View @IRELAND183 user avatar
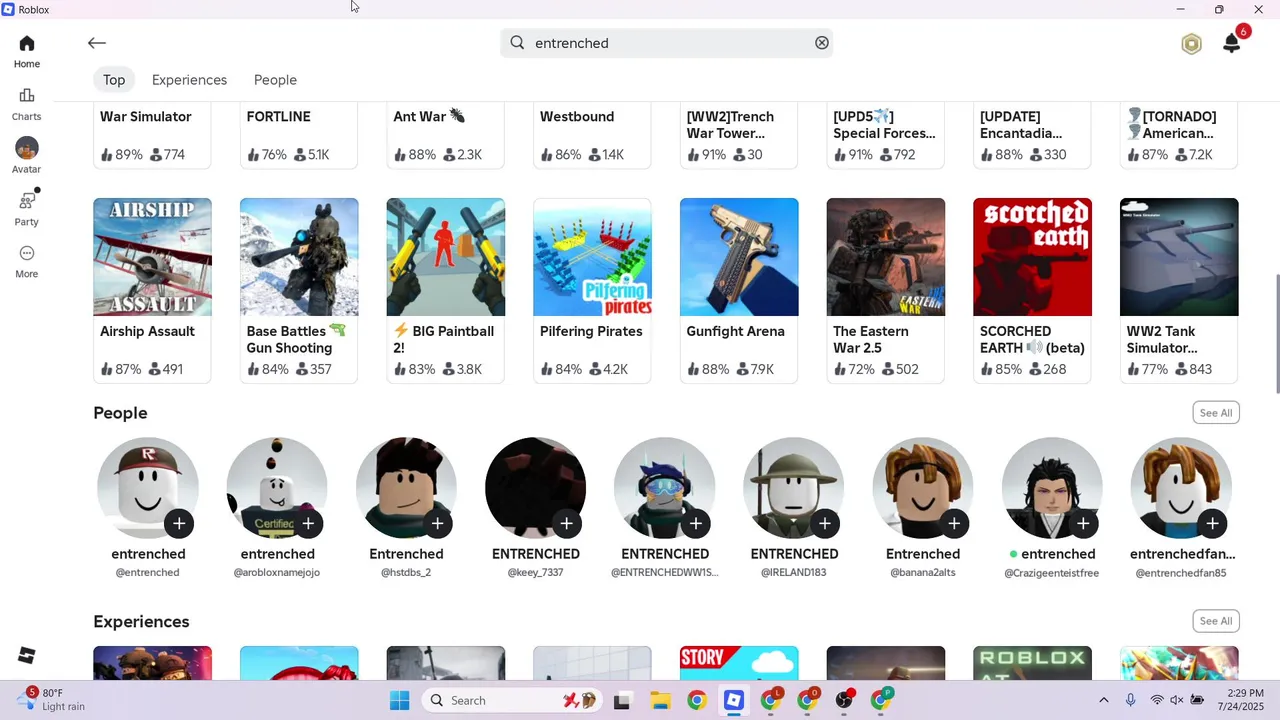The height and width of the screenshot is (720, 1280). pos(794,487)
